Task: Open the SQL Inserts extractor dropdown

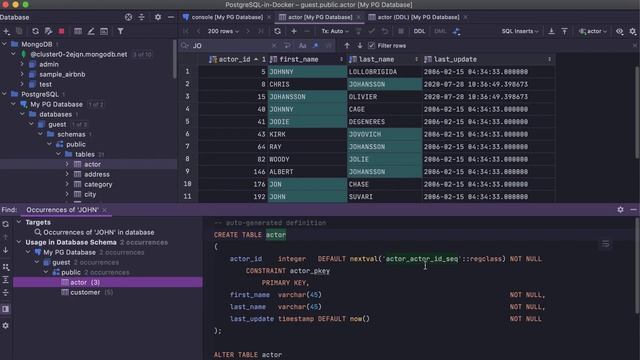Action: (x=520, y=31)
